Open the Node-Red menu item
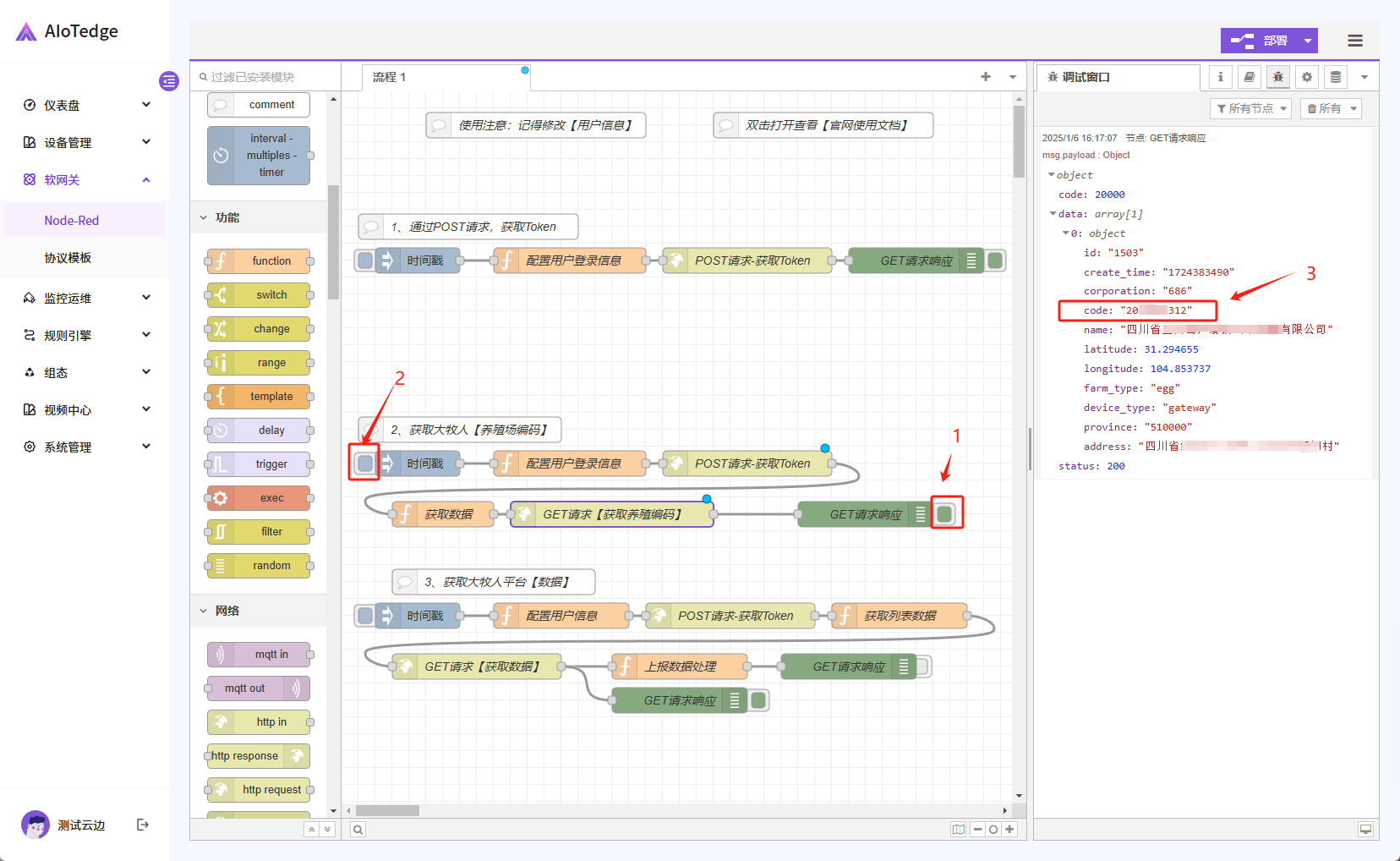 click(72, 221)
